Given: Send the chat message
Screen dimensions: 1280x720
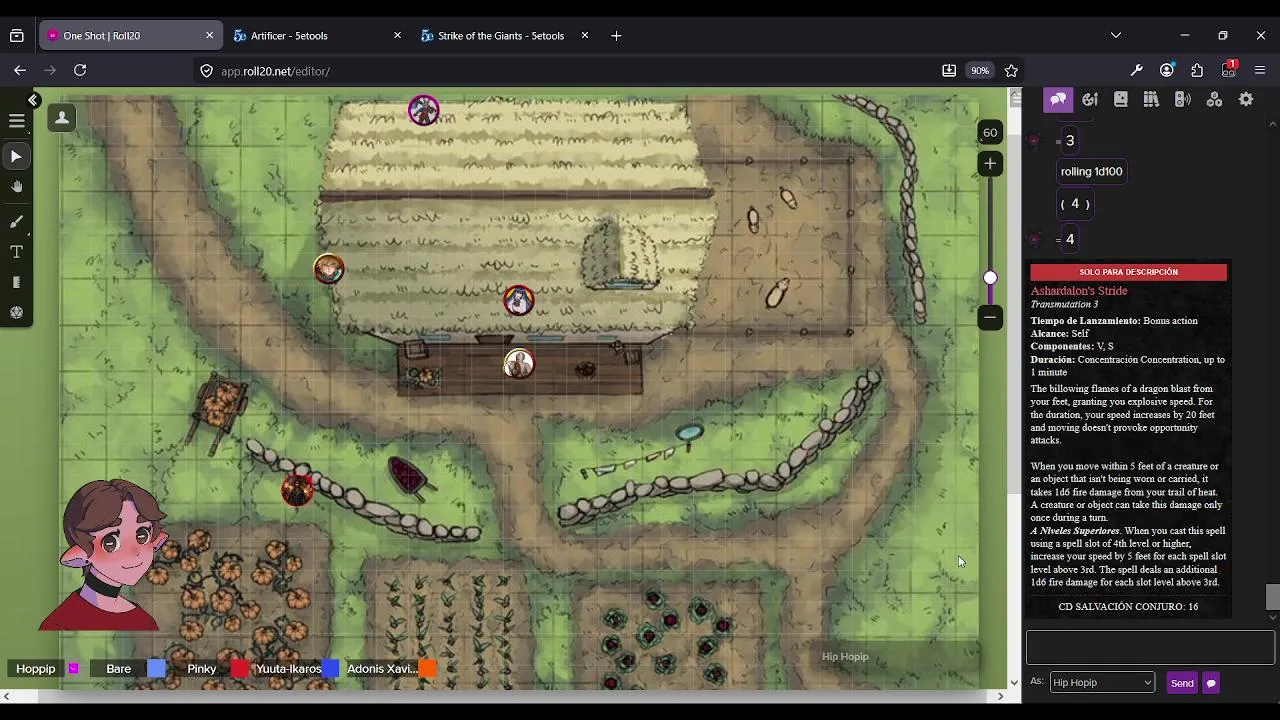Looking at the screenshot, I should coord(1182,683).
